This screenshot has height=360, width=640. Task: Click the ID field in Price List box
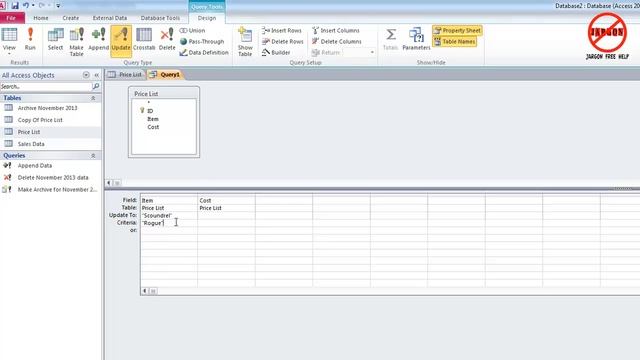click(150, 111)
